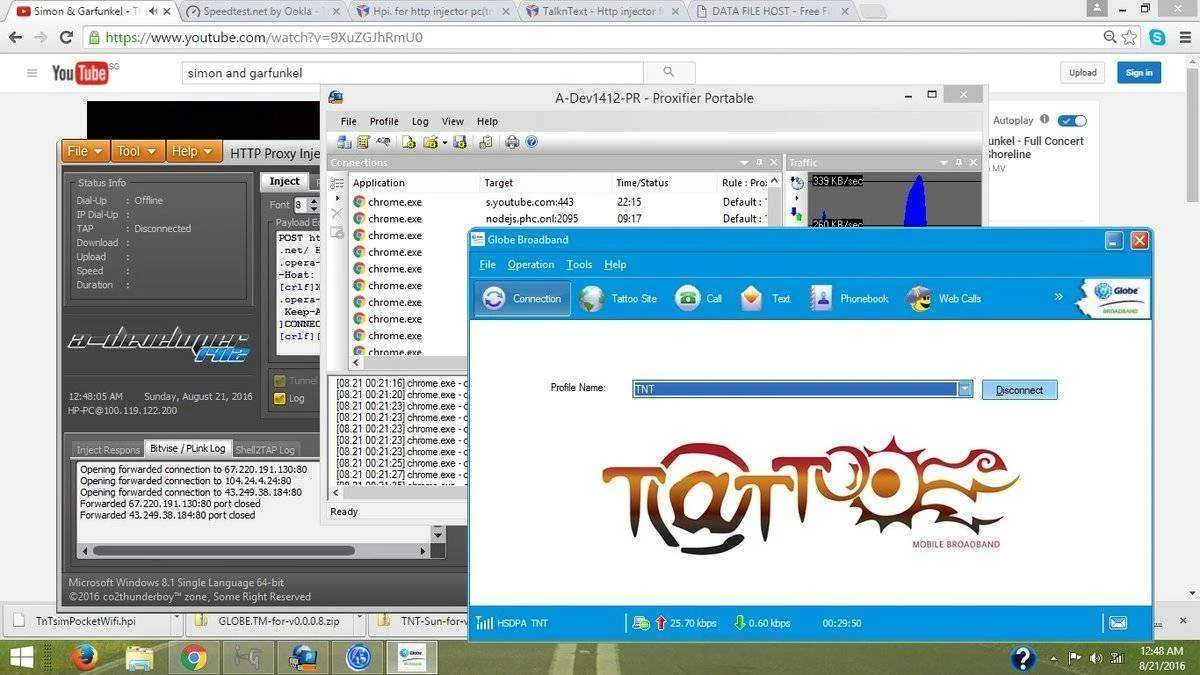
Task: Toggle the Log checkbox in HTTP Proxy Injector
Action: point(280,398)
